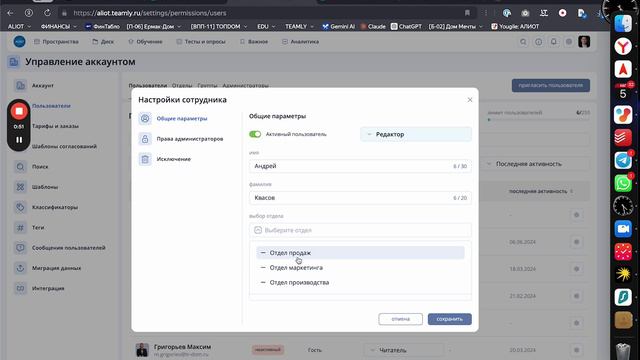The width and height of the screenshot is (640, 360).
Task: Click the Teamly logo home icon
Action: 19,42
